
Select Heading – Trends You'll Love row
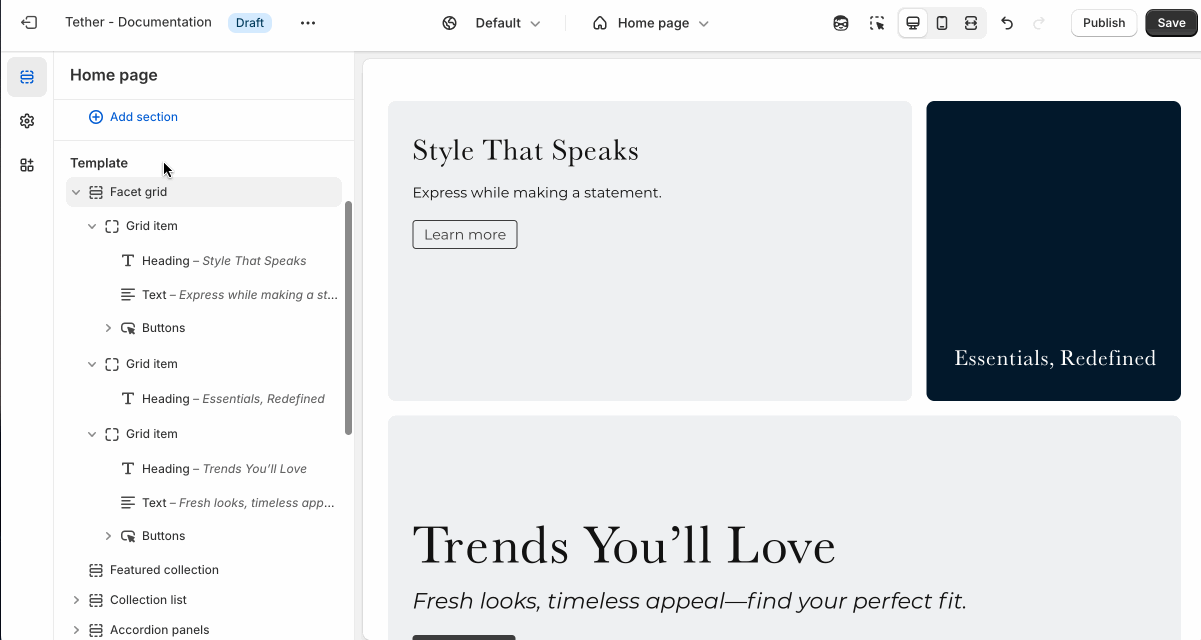[204, 469]
